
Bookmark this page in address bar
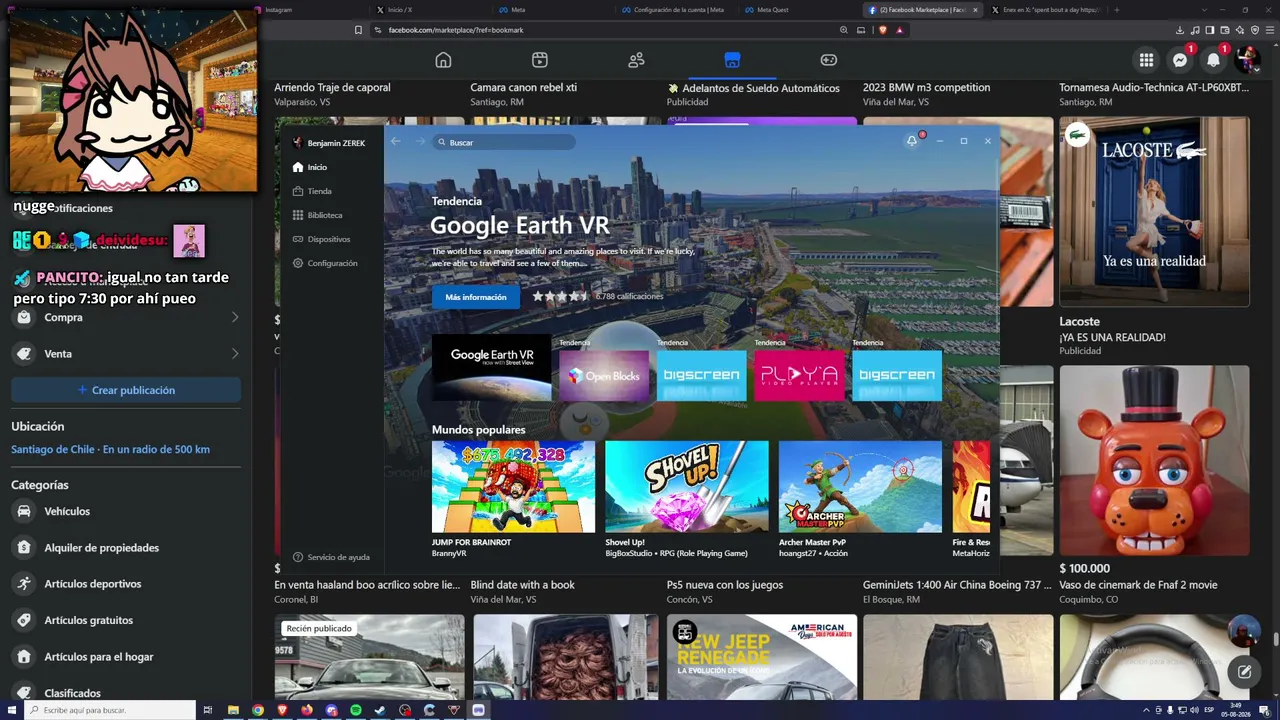point(358,30)
